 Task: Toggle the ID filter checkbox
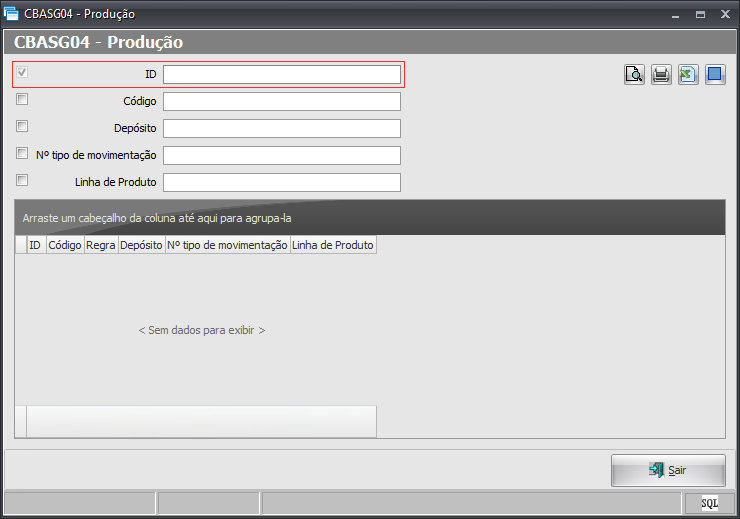pos(22,72)
